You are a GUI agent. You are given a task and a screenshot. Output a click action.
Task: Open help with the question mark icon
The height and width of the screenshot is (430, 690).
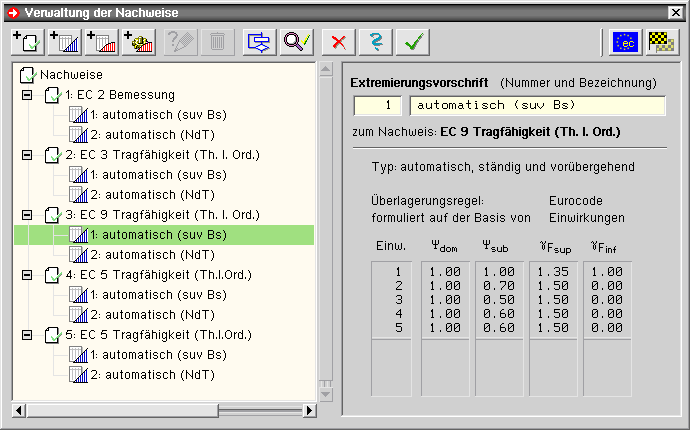point(374,42)
